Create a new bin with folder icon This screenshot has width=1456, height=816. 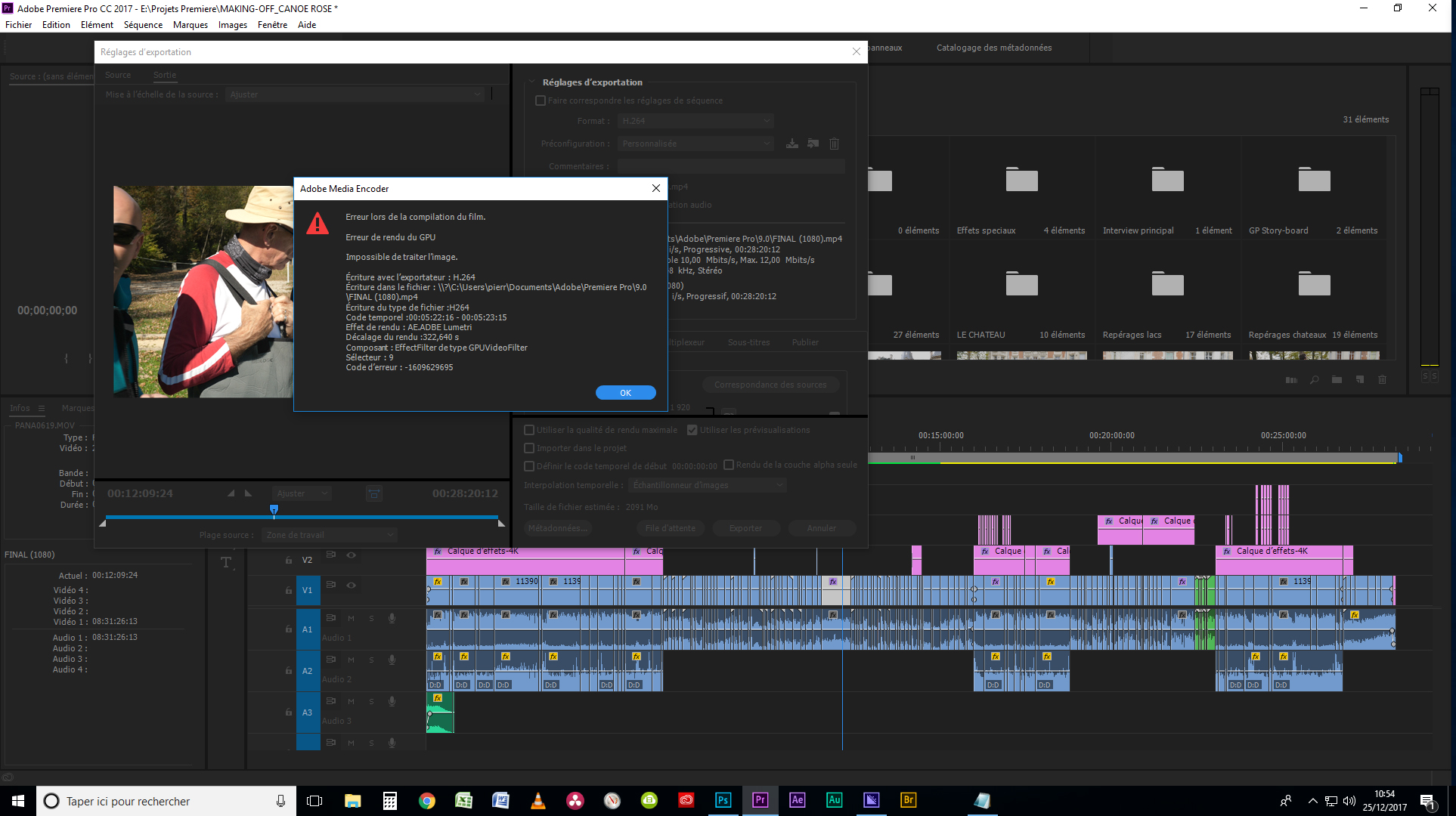point(1337,379)
